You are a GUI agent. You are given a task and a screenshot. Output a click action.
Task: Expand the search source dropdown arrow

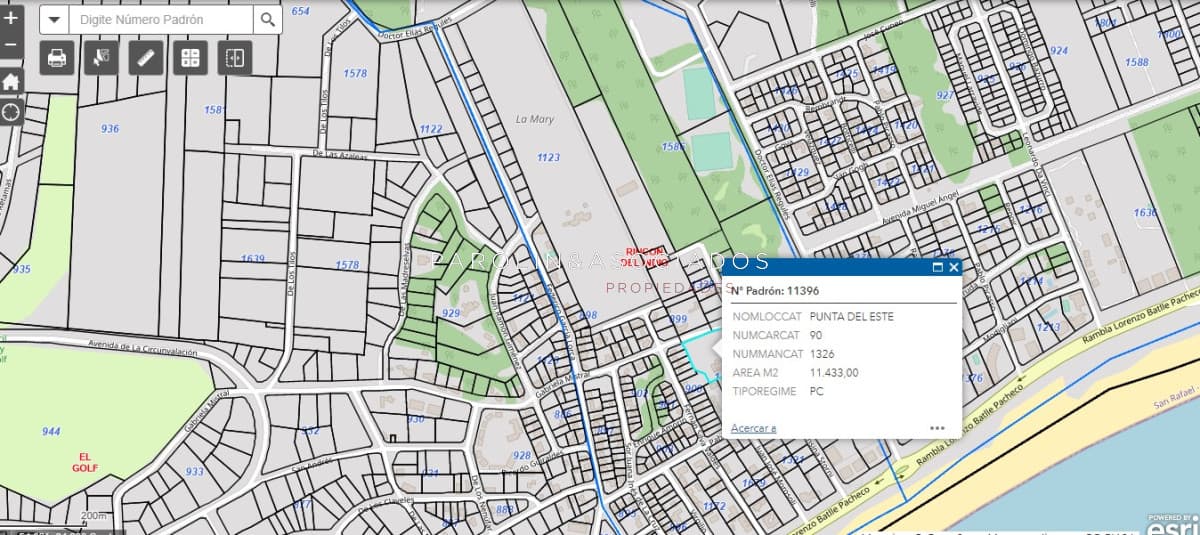pos(54,19)
